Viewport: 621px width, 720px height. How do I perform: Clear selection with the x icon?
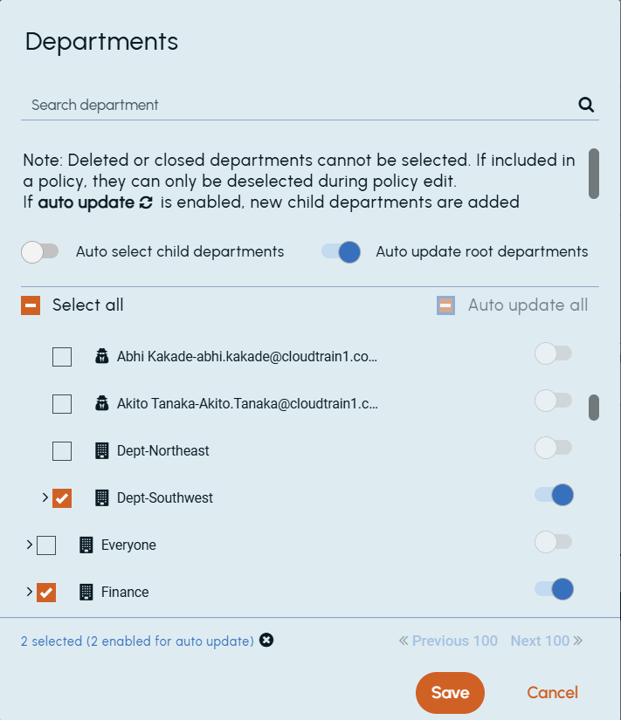(266, 640)
